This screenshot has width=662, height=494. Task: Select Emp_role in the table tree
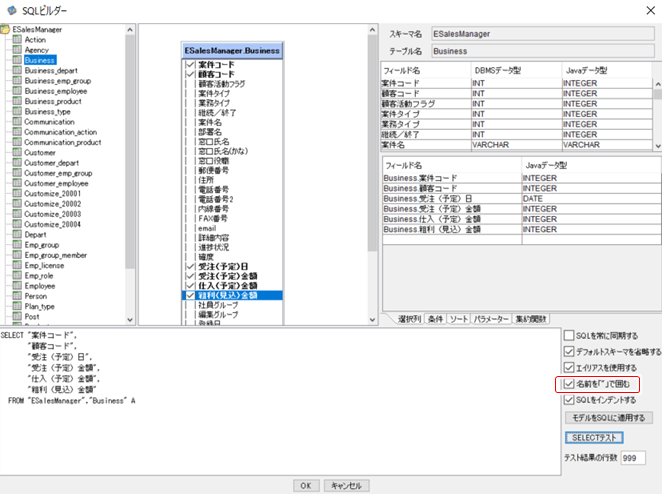pyautogui.click(x=39, y=276)
